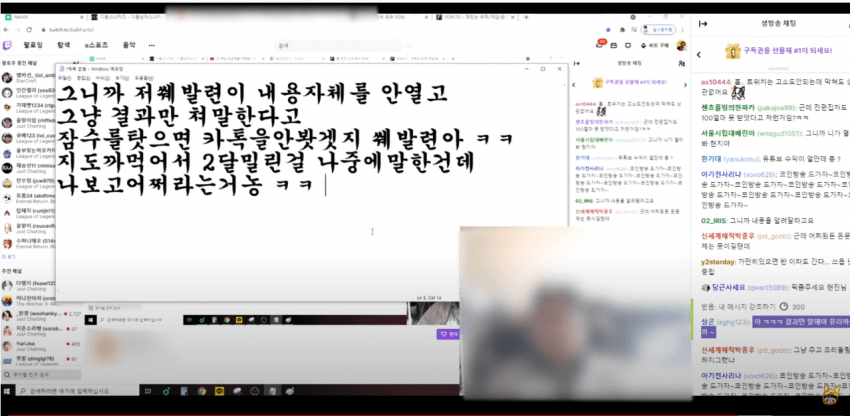850x416 pixels.
Task: Click the Ln 5, Col 14 status bar text
Action: tap(430, 298)
